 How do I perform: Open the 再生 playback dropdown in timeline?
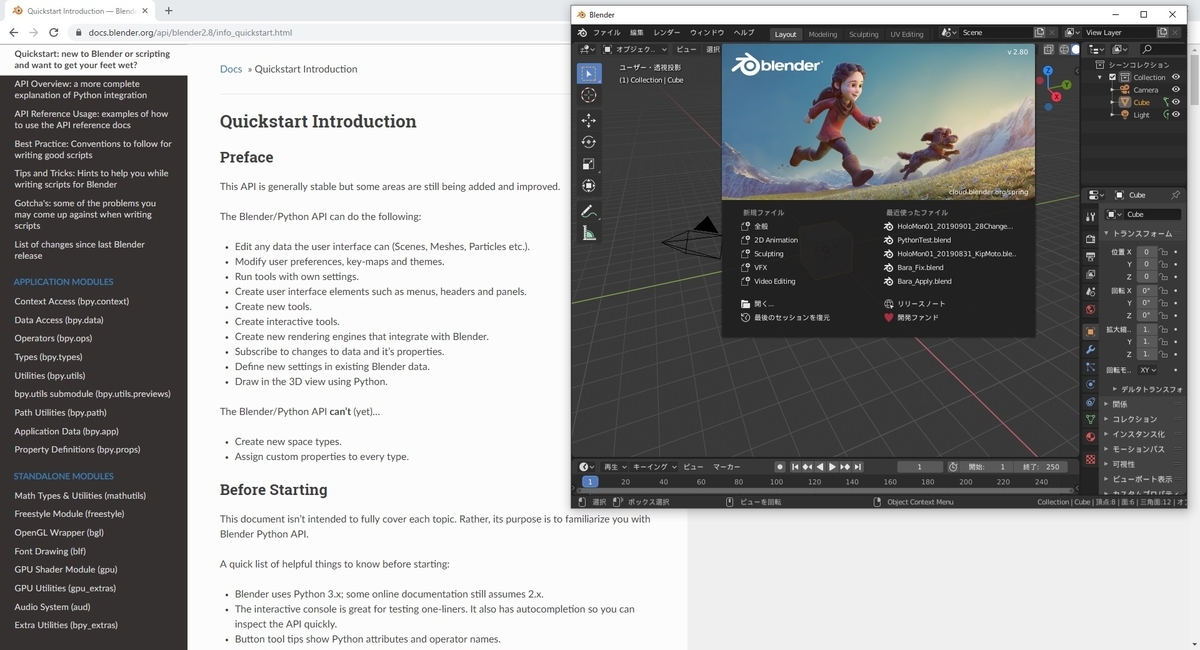615,467
